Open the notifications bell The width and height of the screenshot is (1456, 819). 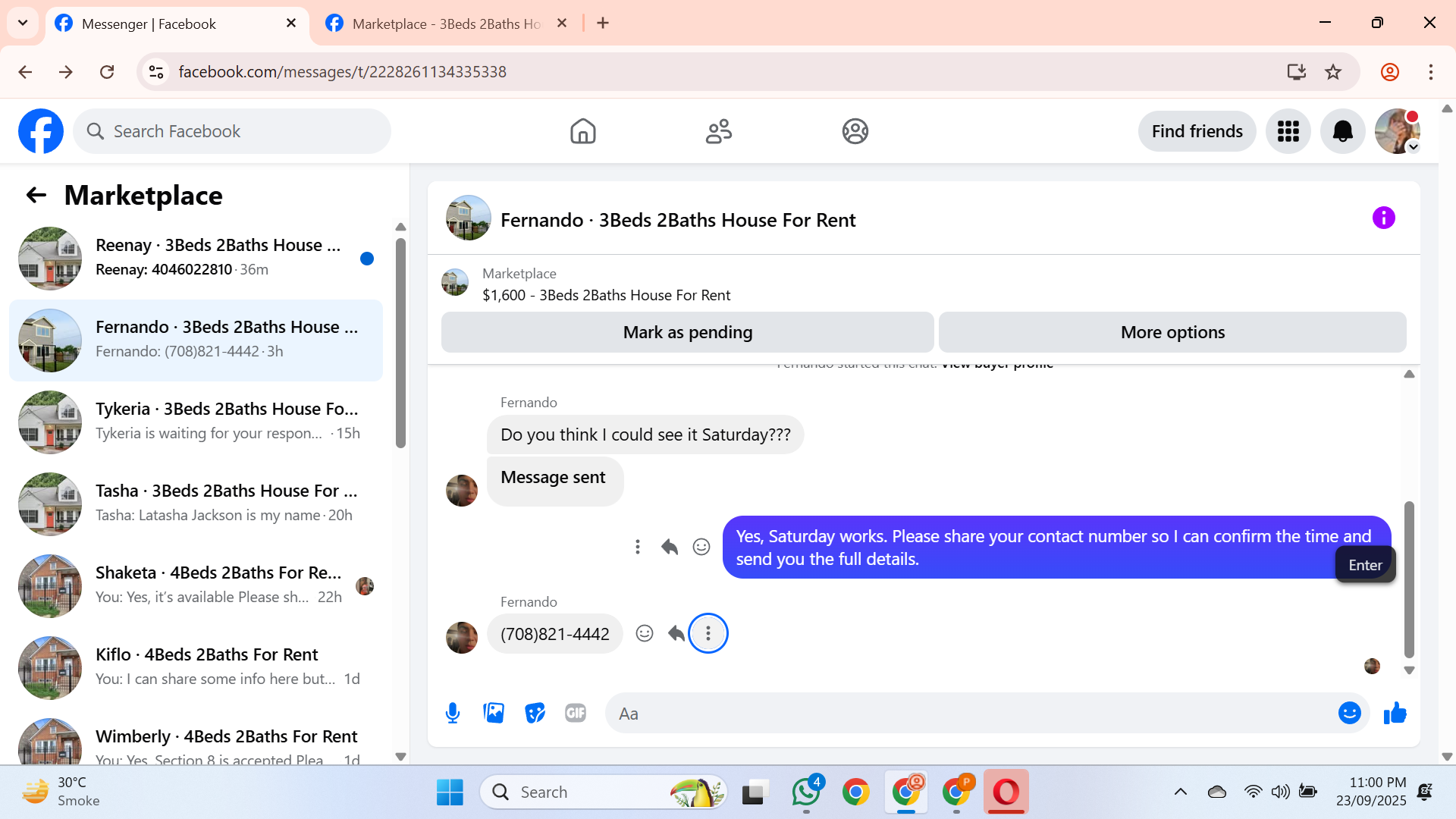pyautogui.click(x=1342, y=131)
